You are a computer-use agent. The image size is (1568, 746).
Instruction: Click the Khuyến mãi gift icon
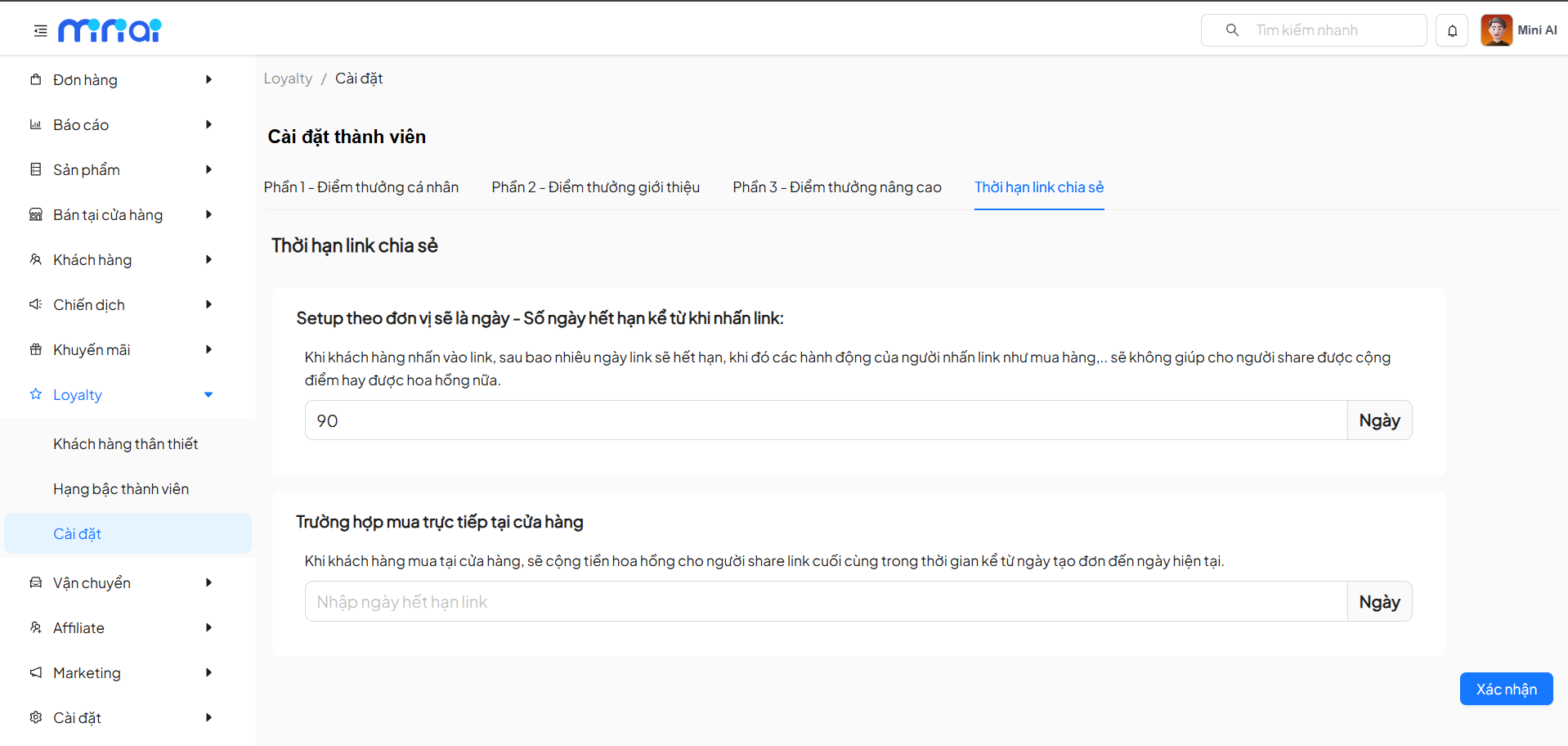[36, 349]
